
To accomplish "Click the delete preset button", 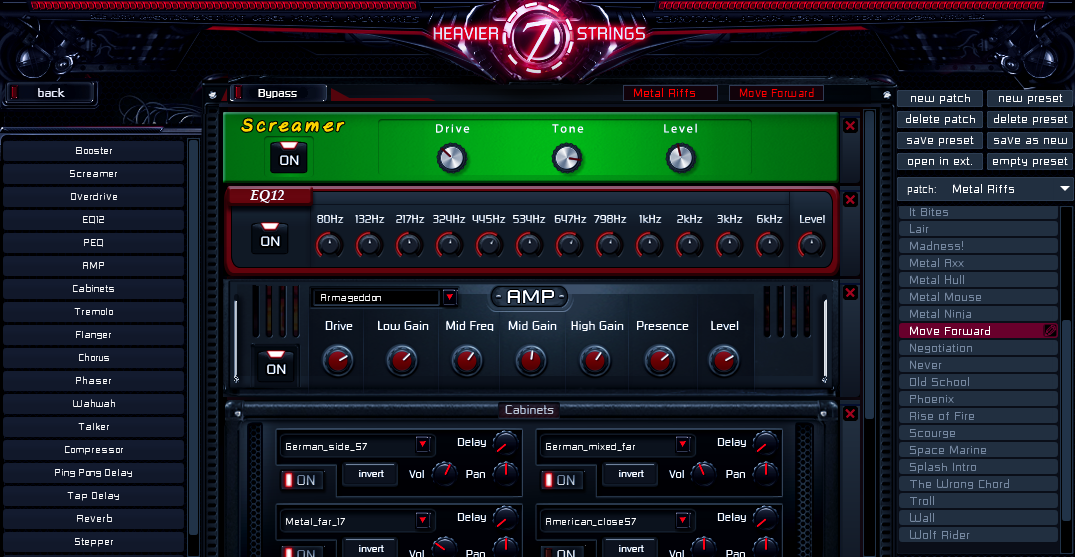I will coord(1030,119).
